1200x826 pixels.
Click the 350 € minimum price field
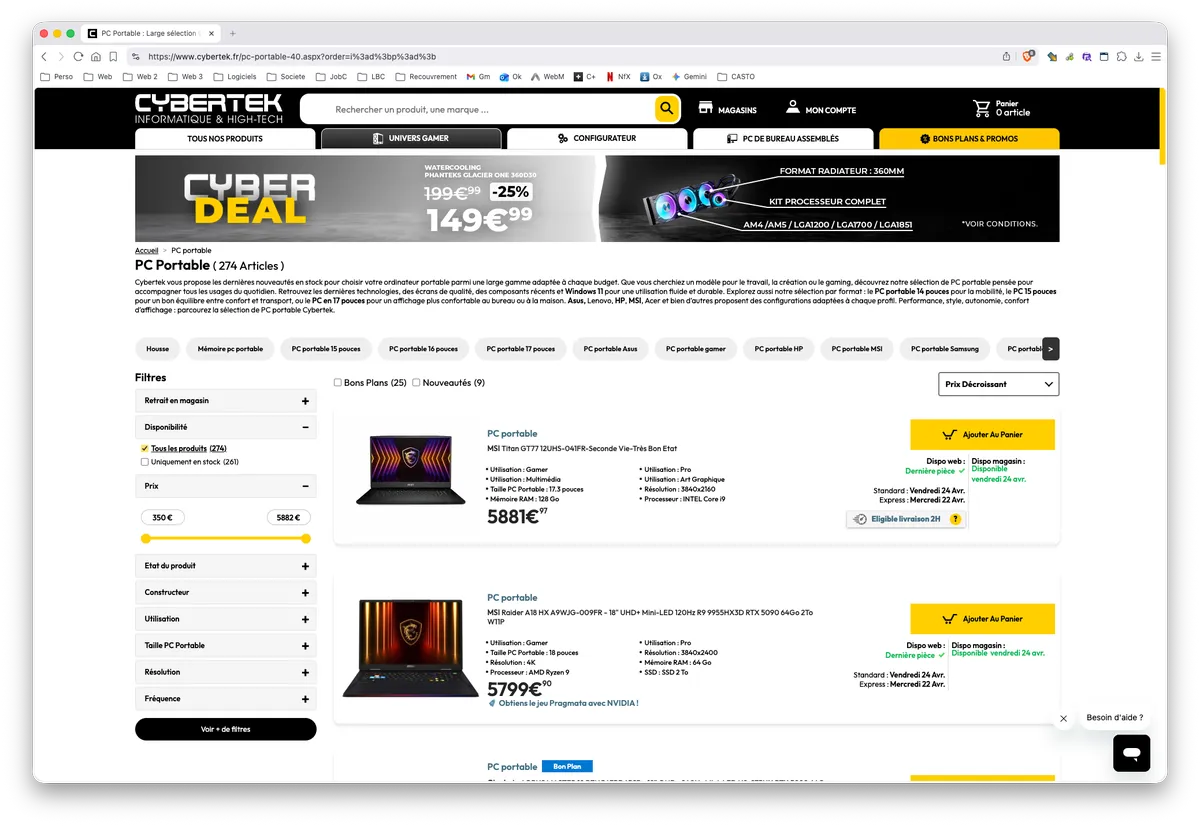coord(163,518)
